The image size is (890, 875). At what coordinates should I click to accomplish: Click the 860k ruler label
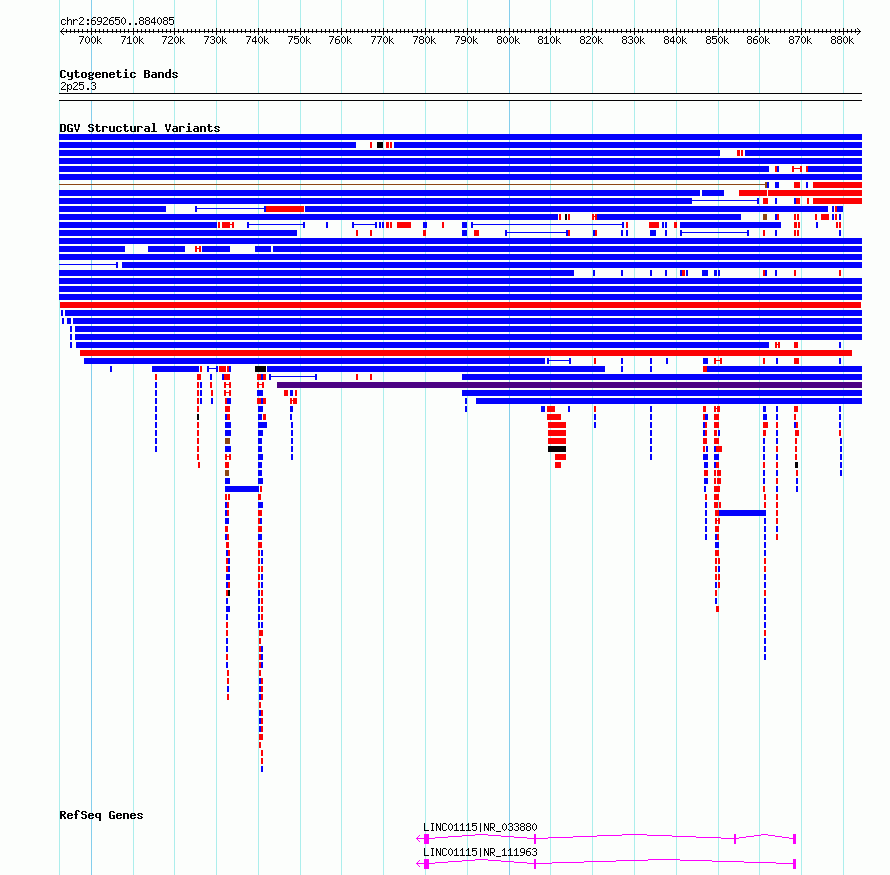758,41
